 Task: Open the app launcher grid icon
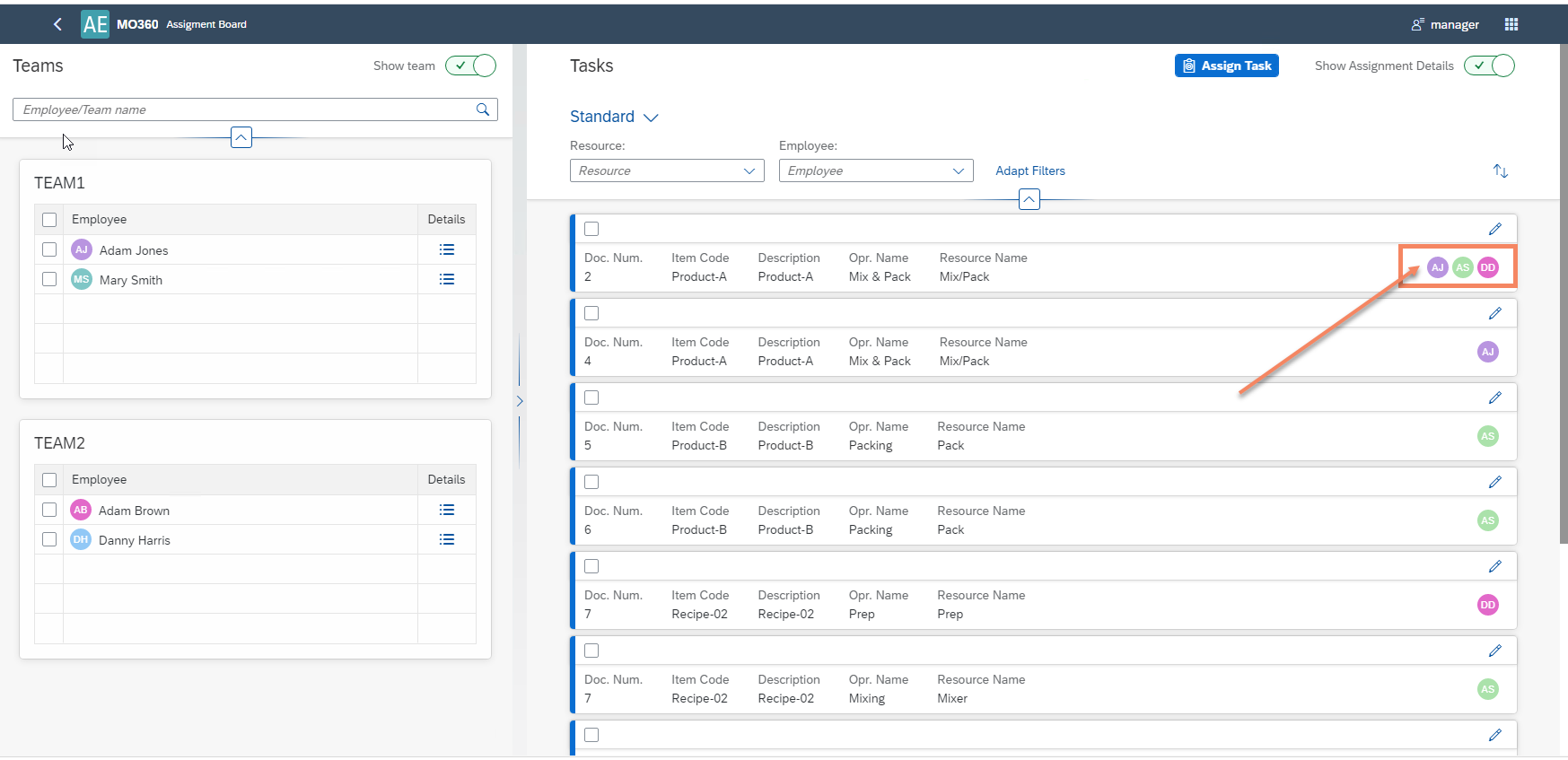[1511, 24]
